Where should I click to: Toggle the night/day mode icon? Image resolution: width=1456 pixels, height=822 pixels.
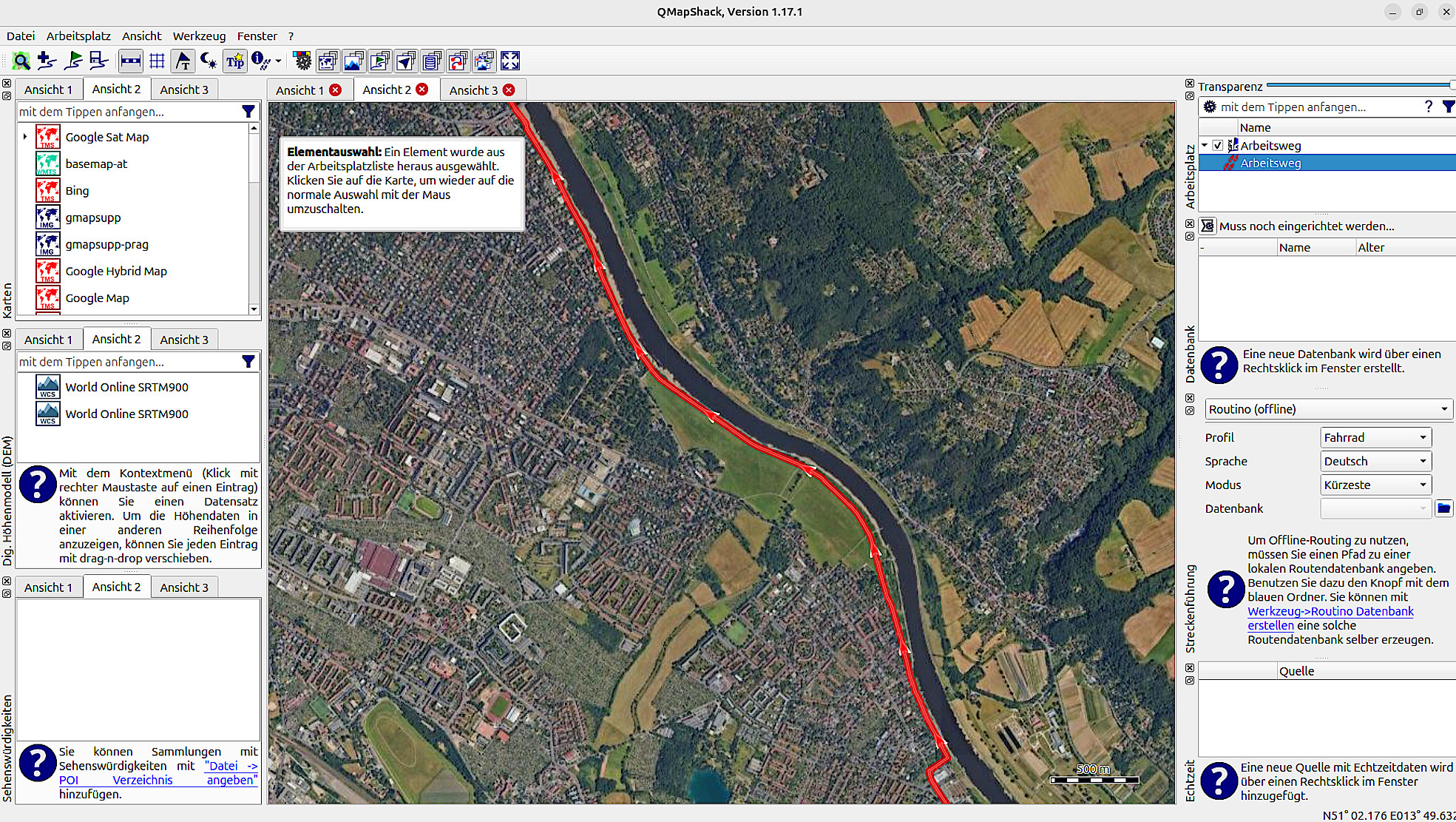[x=209, y=61]
